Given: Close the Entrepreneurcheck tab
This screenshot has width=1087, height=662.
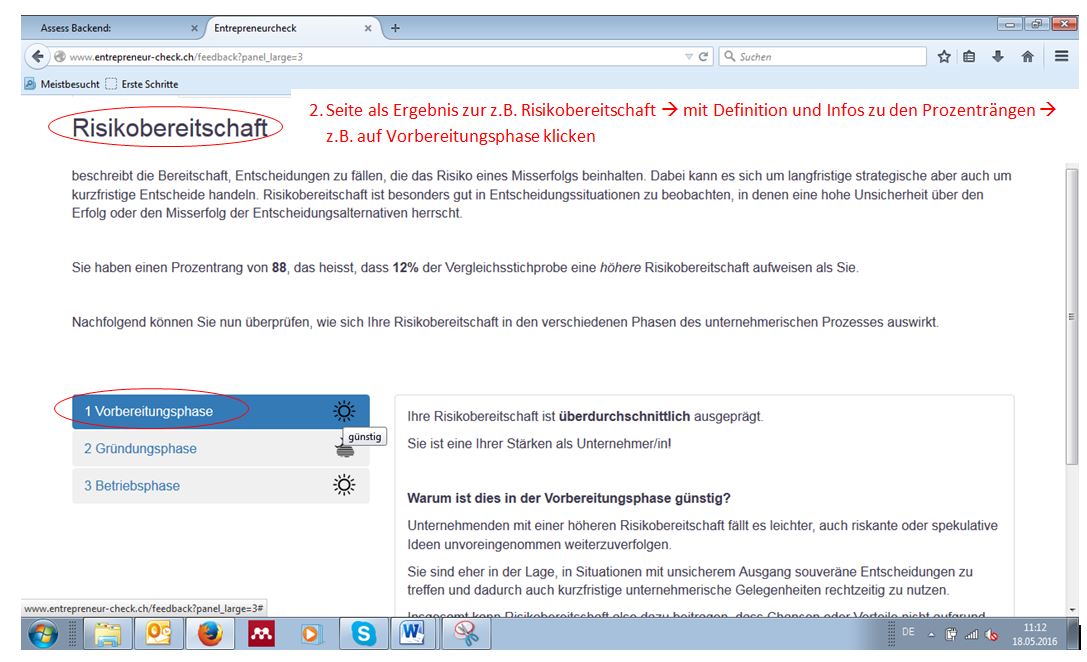Looking at the screenshot, I should [368, 28].
